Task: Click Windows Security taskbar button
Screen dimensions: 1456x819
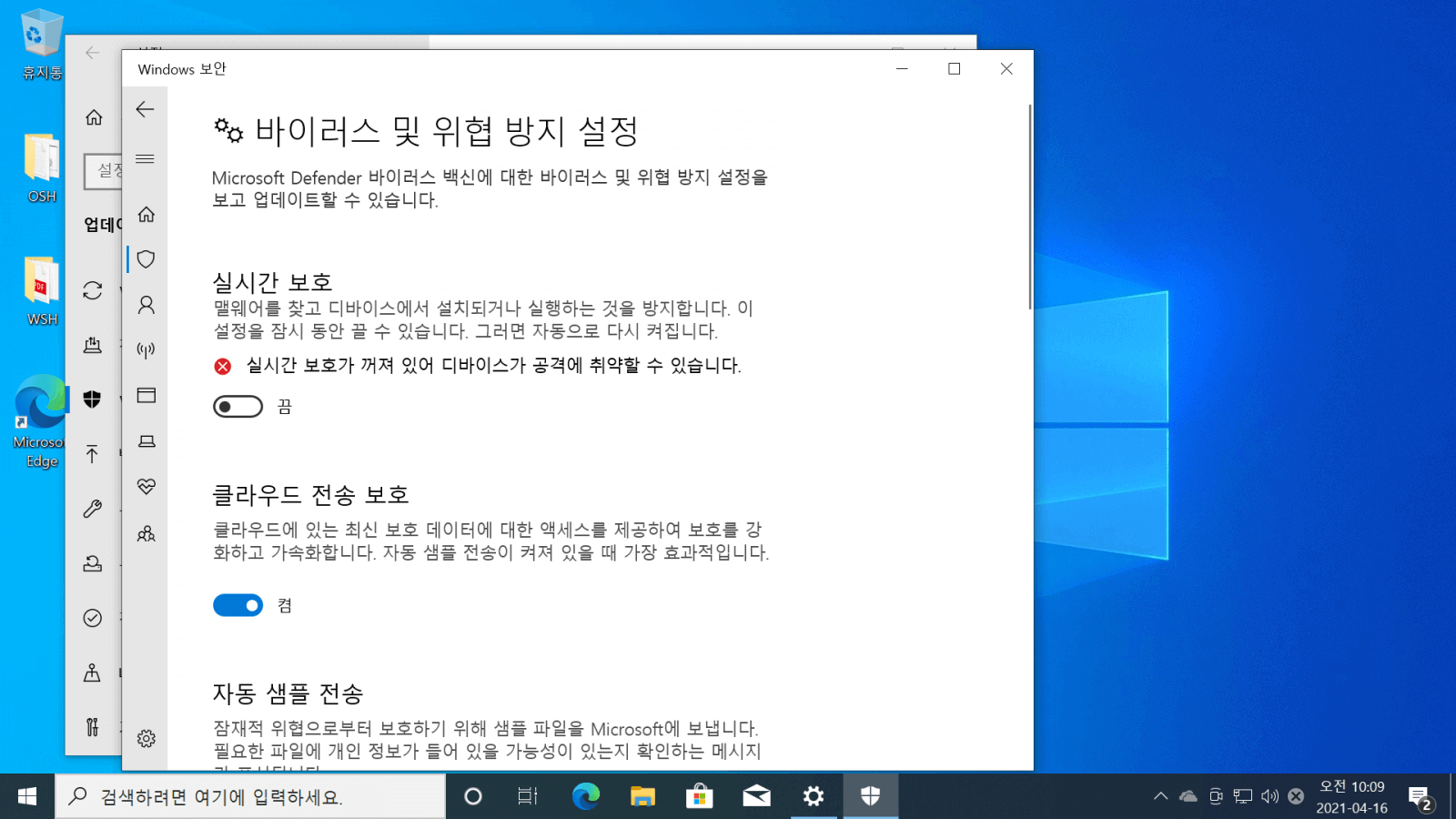Action: coord(871,796)
